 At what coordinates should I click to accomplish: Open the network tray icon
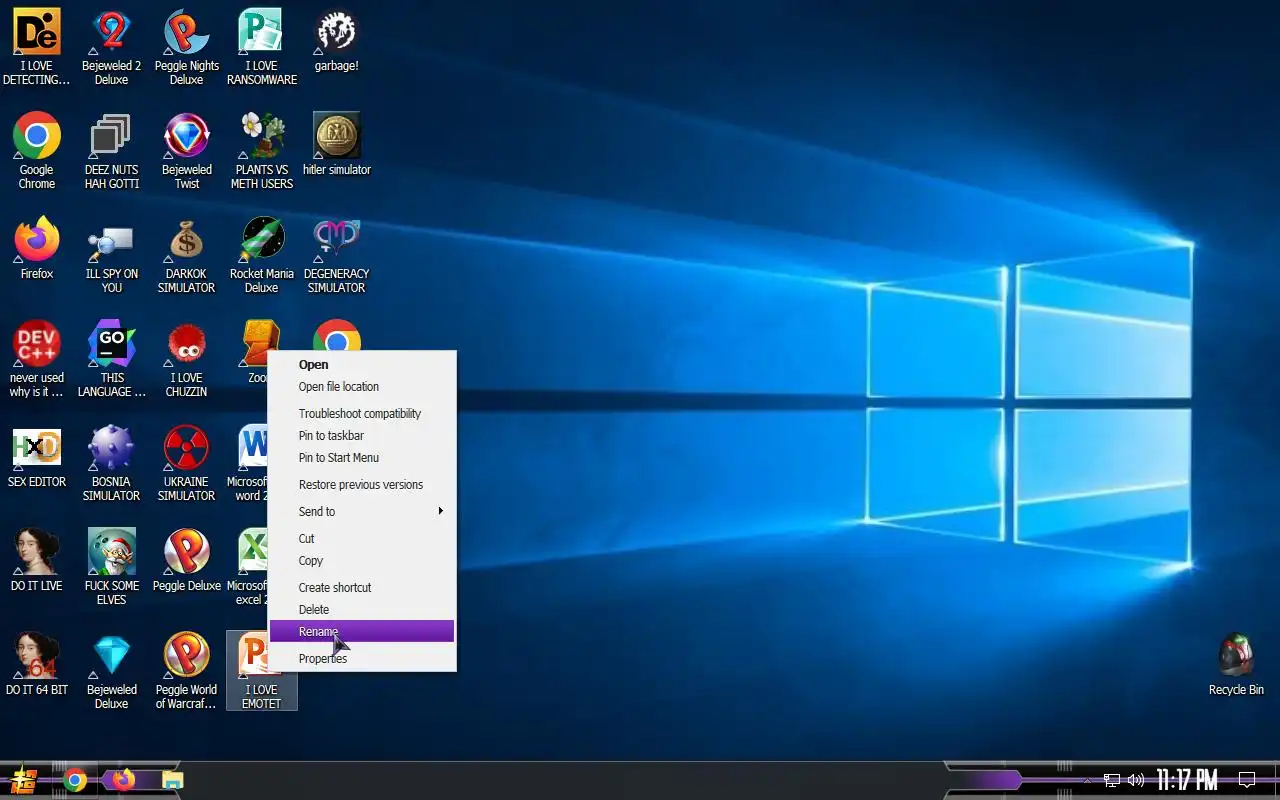(1112, 780)
